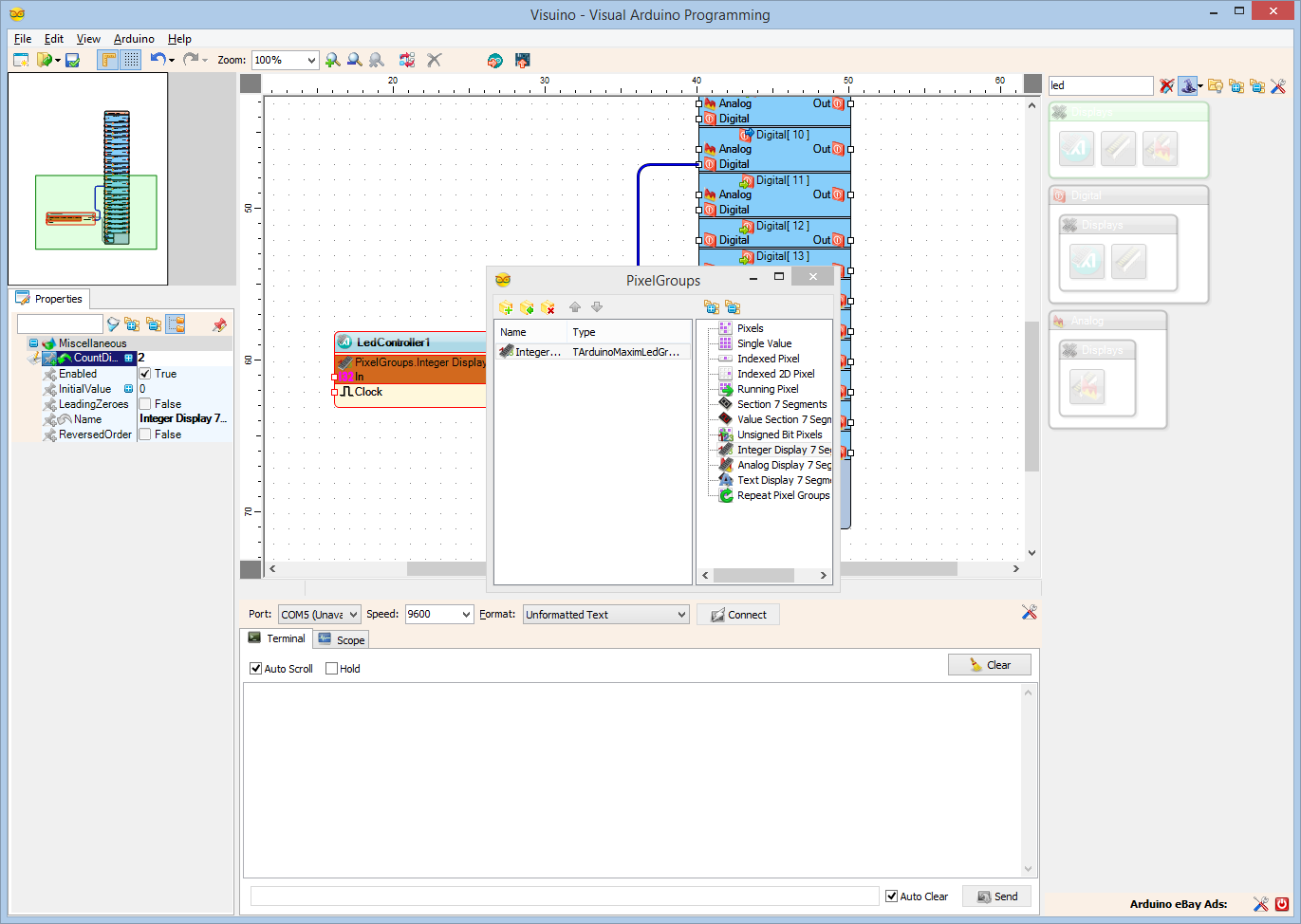Screen dimensions: 1301x924
Task: Click the Clear button in Terminal
Action: 989,664
